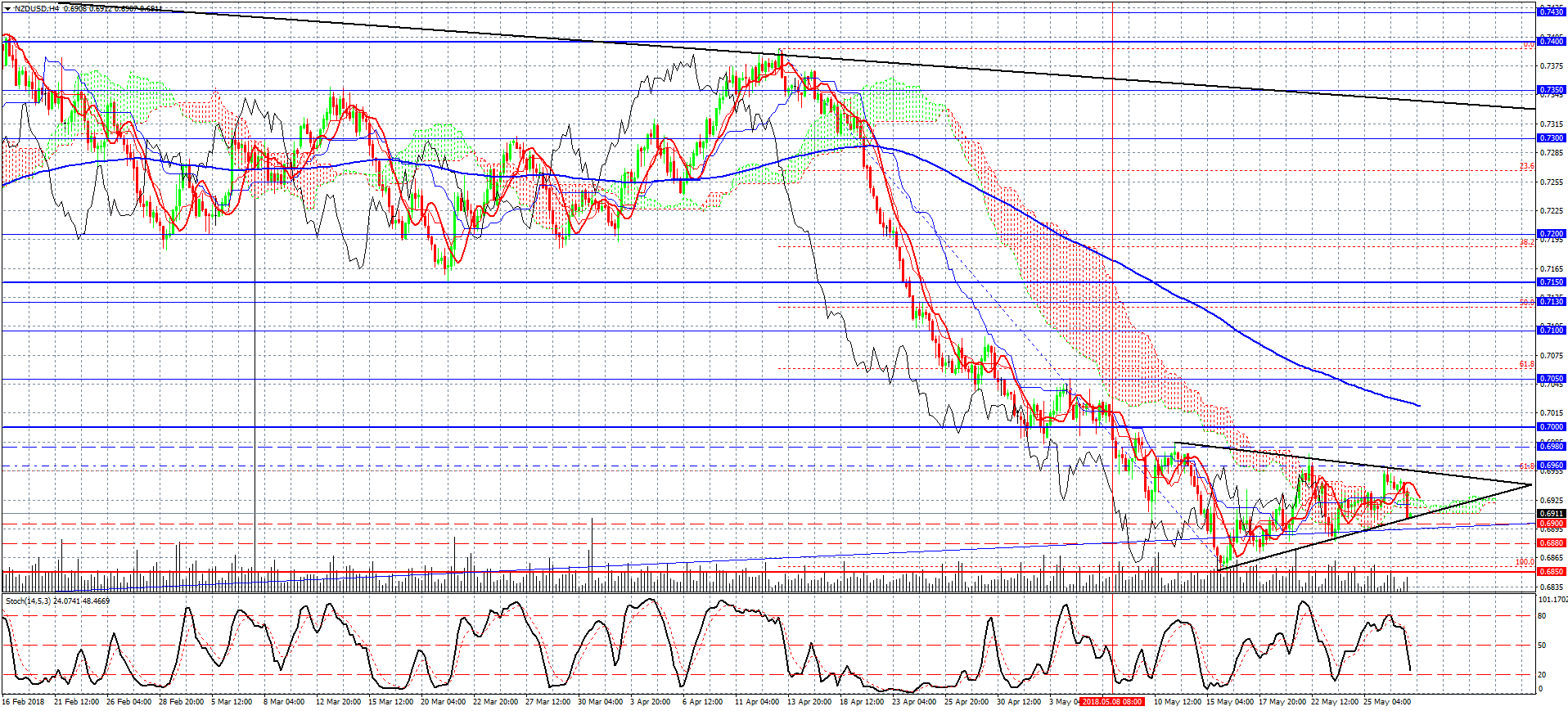
Task: Click the 12 Mar 20:00 date label
Action: (x=338, y=702)
